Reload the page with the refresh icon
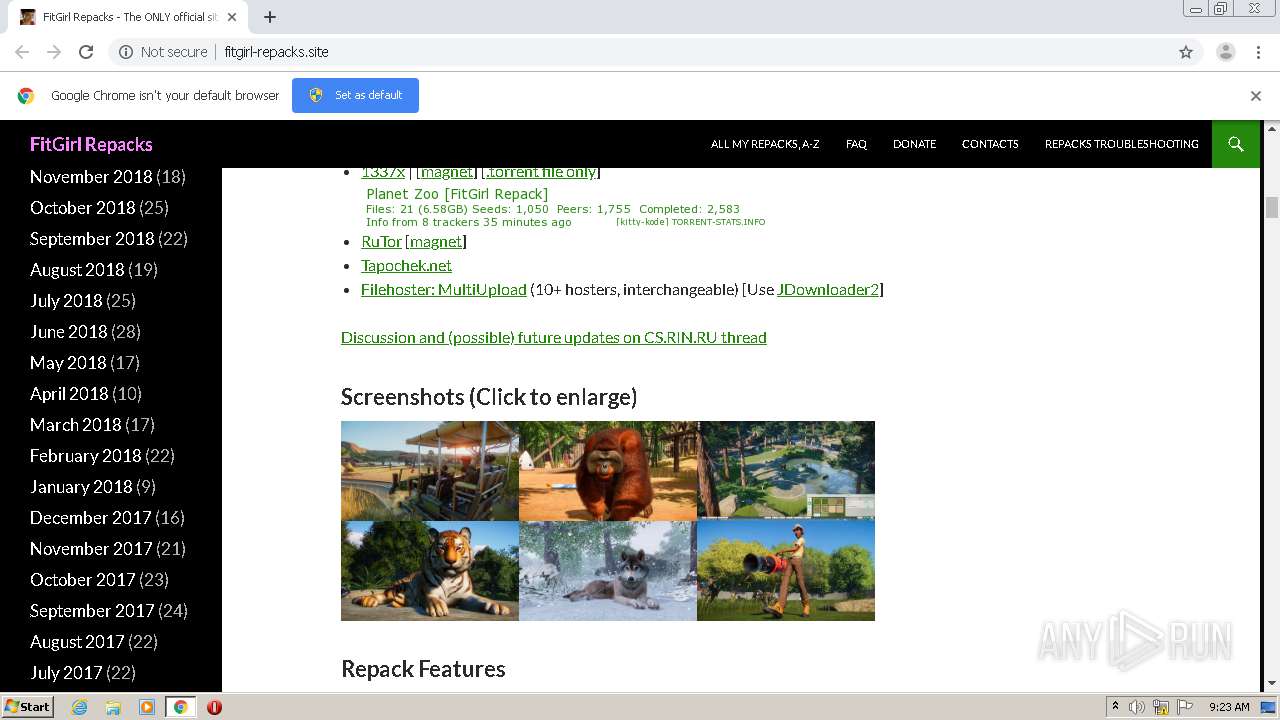The height and width of the screenshot is (720, 1280). pos(86,52)
